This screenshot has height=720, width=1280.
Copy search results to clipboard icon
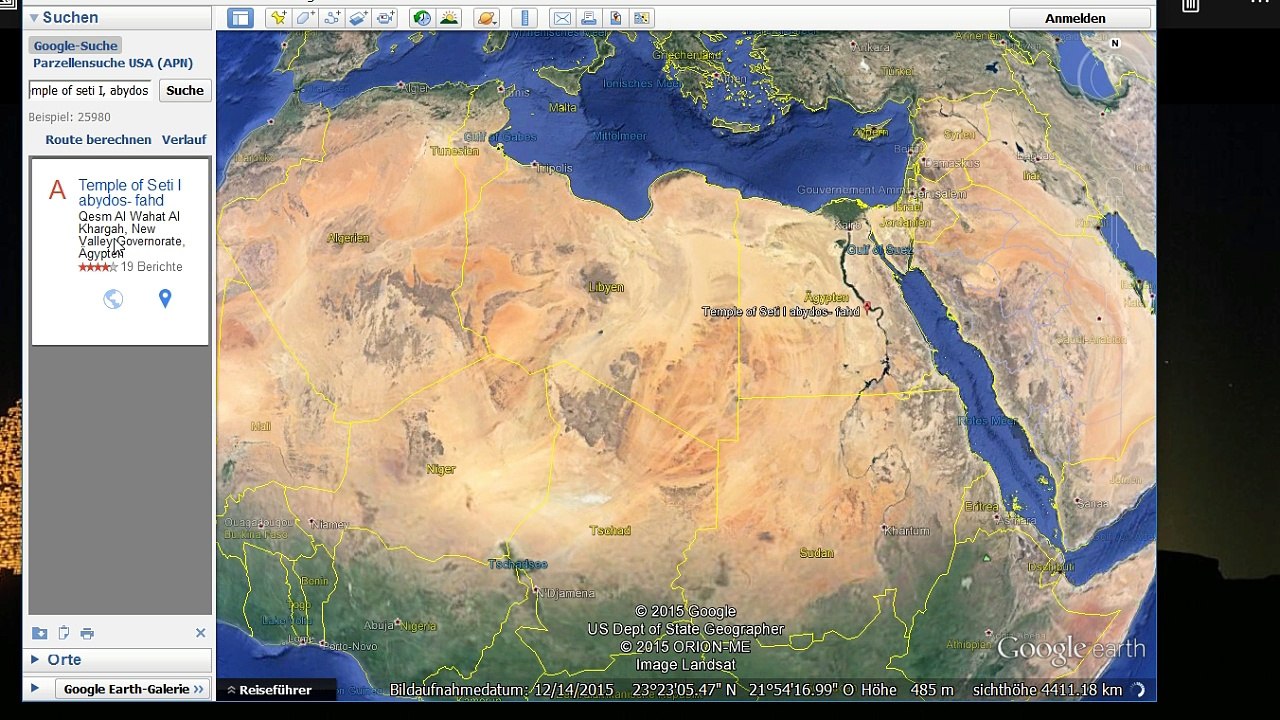coord(63,633)
